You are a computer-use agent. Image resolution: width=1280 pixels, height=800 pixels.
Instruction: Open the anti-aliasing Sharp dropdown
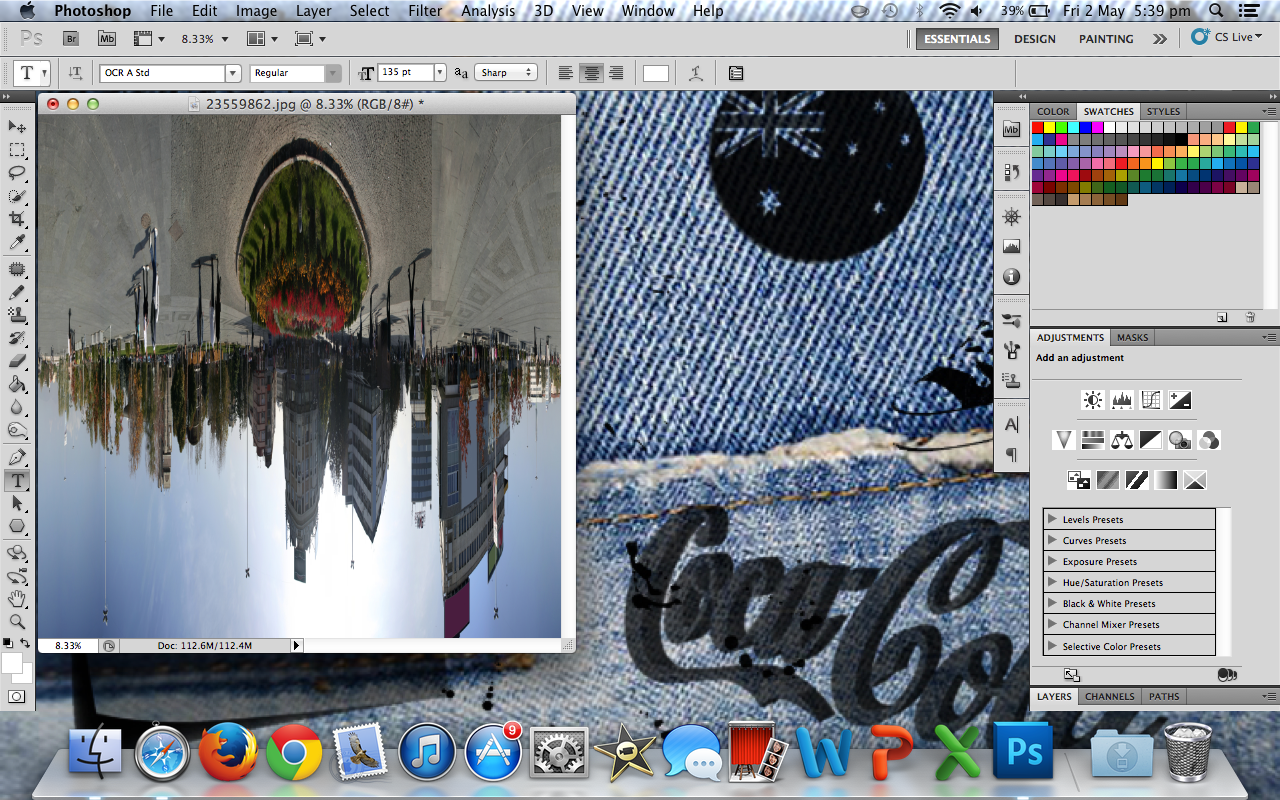click(x=506, y=73)
